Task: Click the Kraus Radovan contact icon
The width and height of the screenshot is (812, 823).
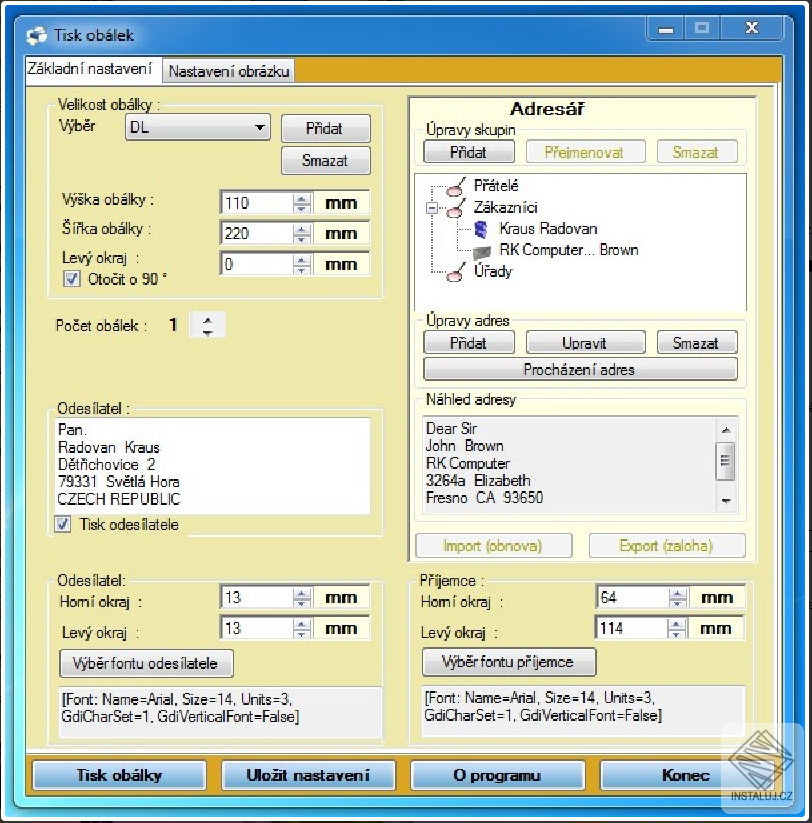Action: tap(481, 229)
